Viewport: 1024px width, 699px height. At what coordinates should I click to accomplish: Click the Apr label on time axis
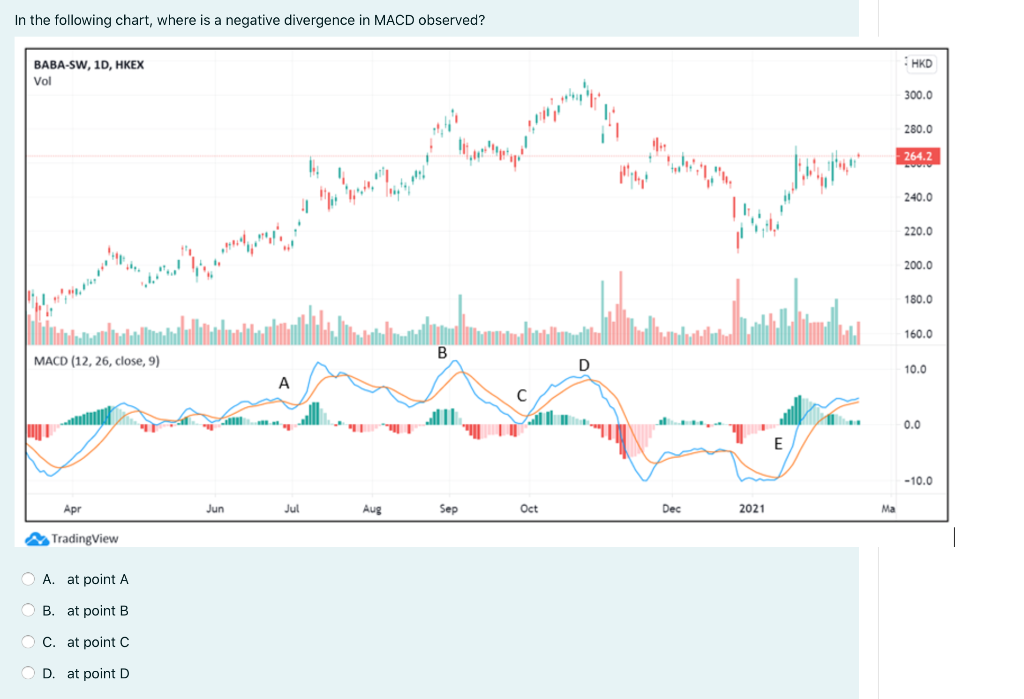click(x=72, y=509)
